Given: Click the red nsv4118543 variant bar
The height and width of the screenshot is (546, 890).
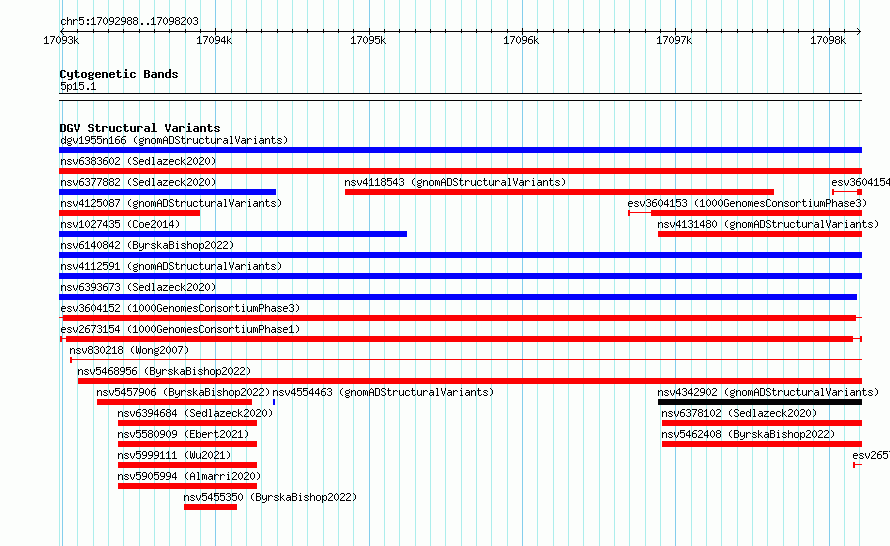Looking at the screenshot, I should point(559,192).
